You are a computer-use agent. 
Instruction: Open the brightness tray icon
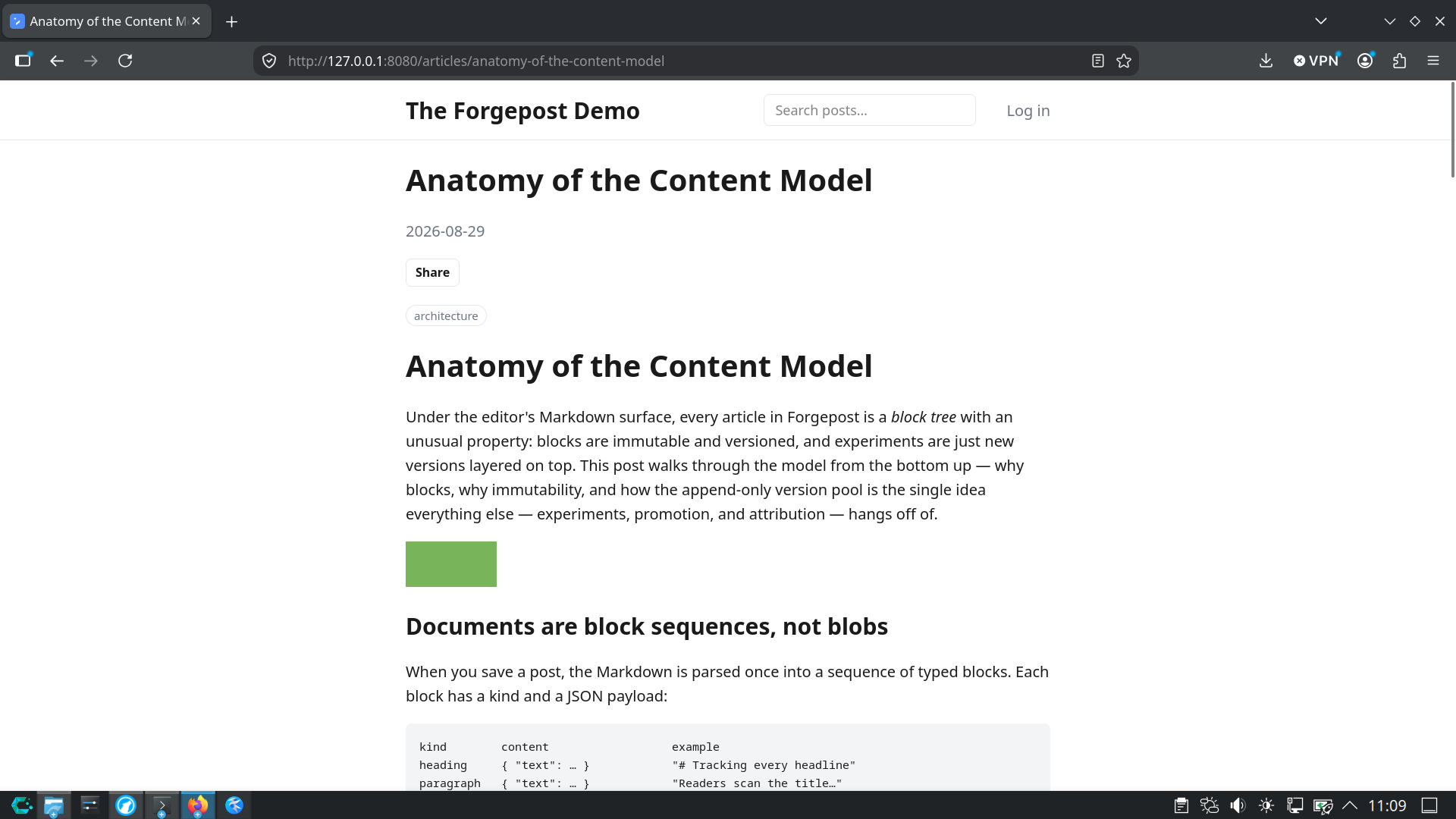coord(1266,805)
